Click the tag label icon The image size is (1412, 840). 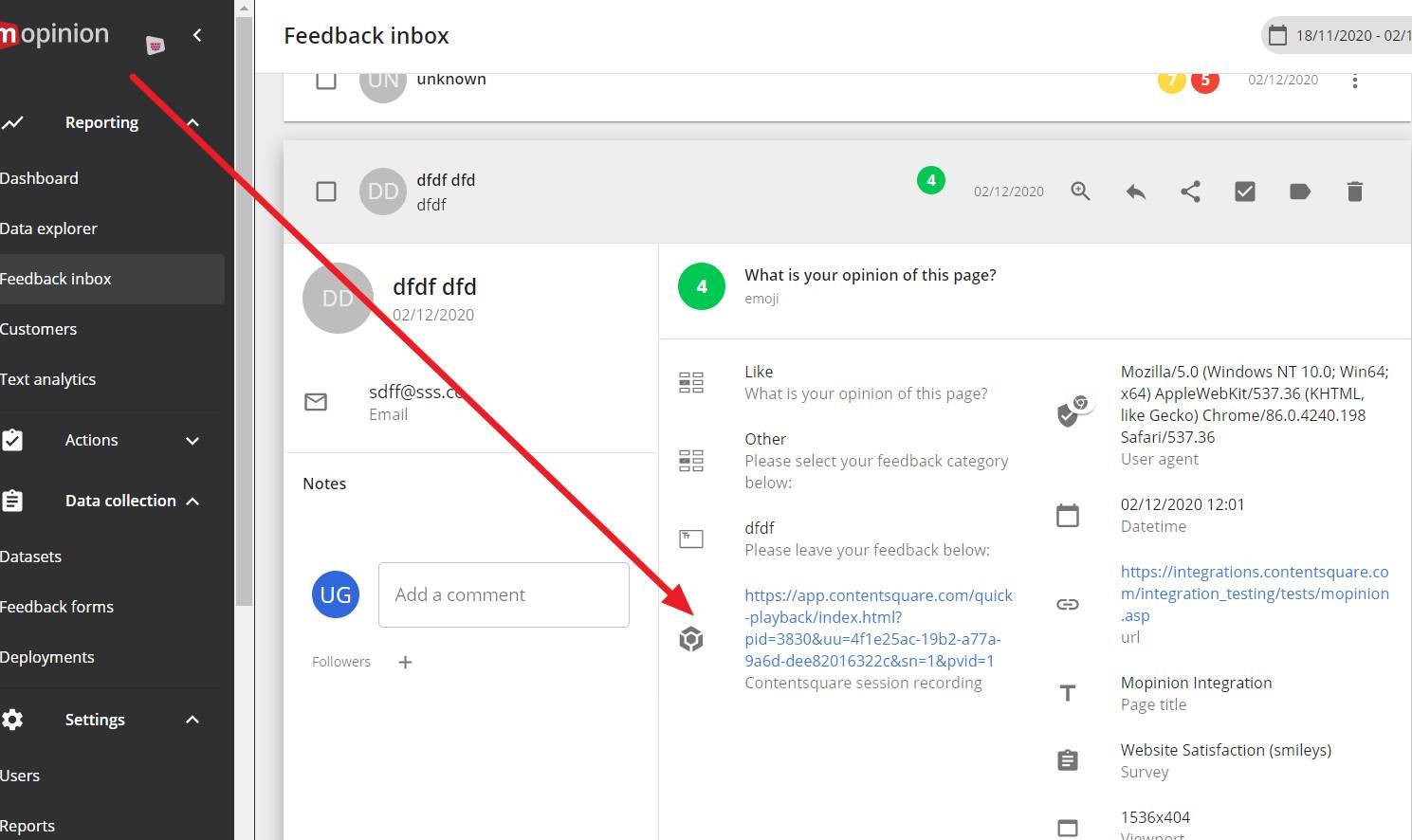1300,192
